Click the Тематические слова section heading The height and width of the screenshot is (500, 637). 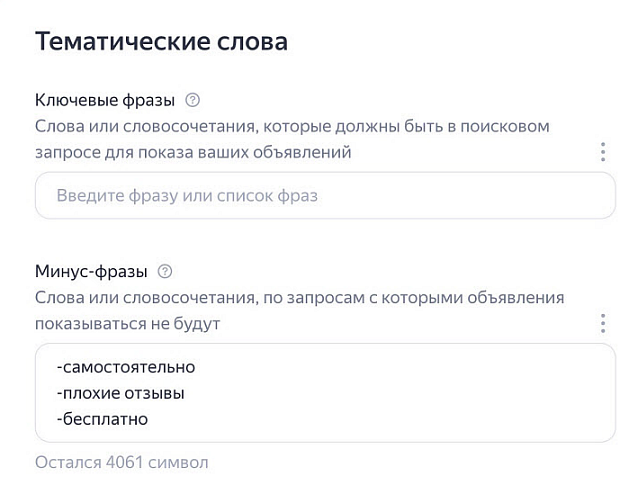[x=161, y=42]
